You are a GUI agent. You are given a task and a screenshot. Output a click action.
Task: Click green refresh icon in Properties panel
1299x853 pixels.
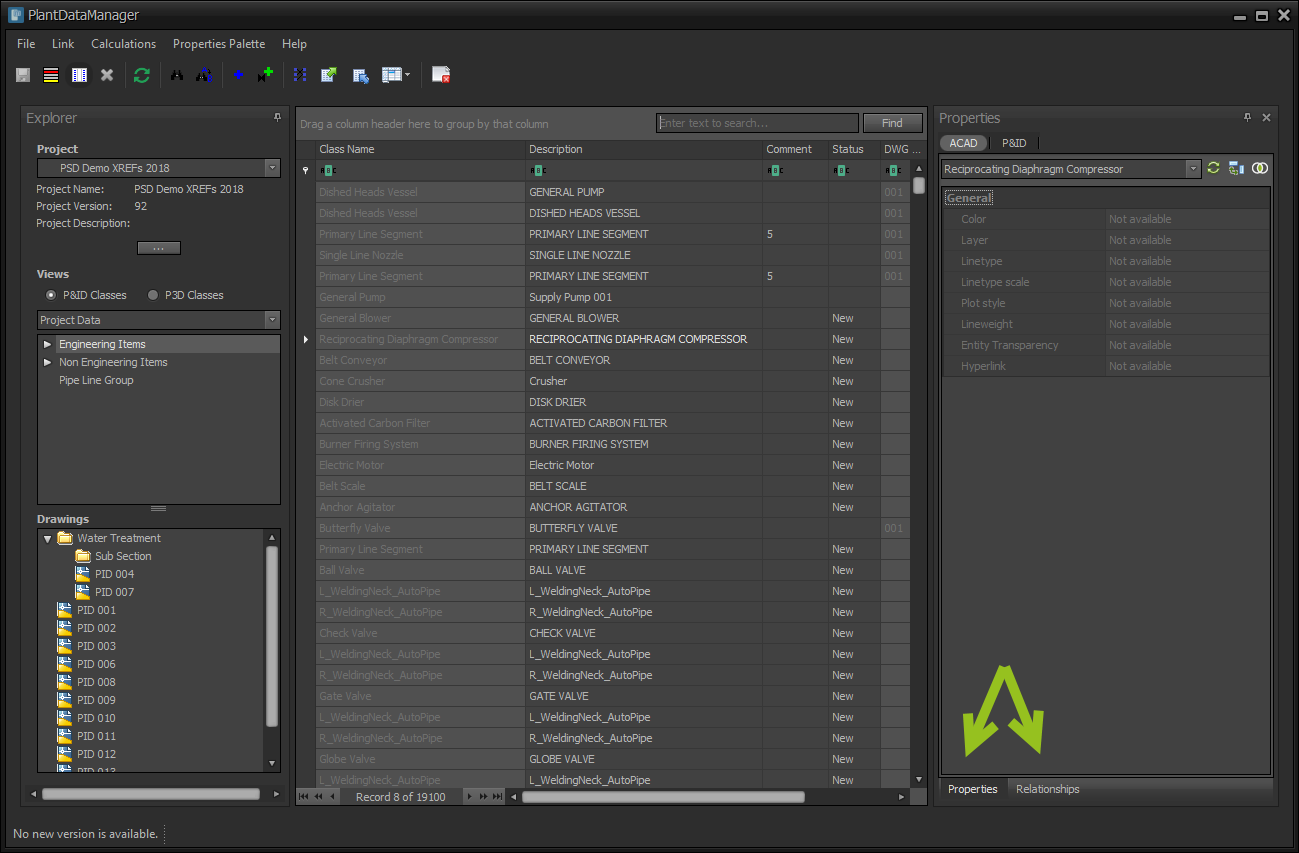(x=1213, y=169)
